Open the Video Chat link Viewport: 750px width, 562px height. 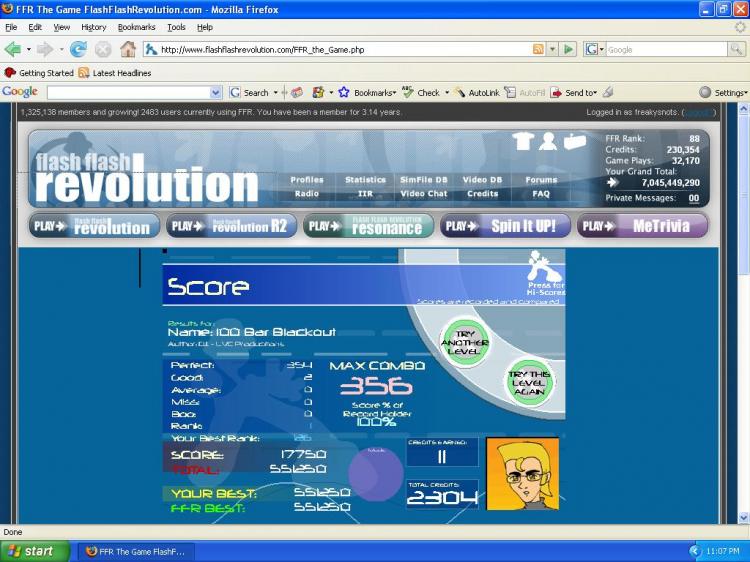click(424, 194)
